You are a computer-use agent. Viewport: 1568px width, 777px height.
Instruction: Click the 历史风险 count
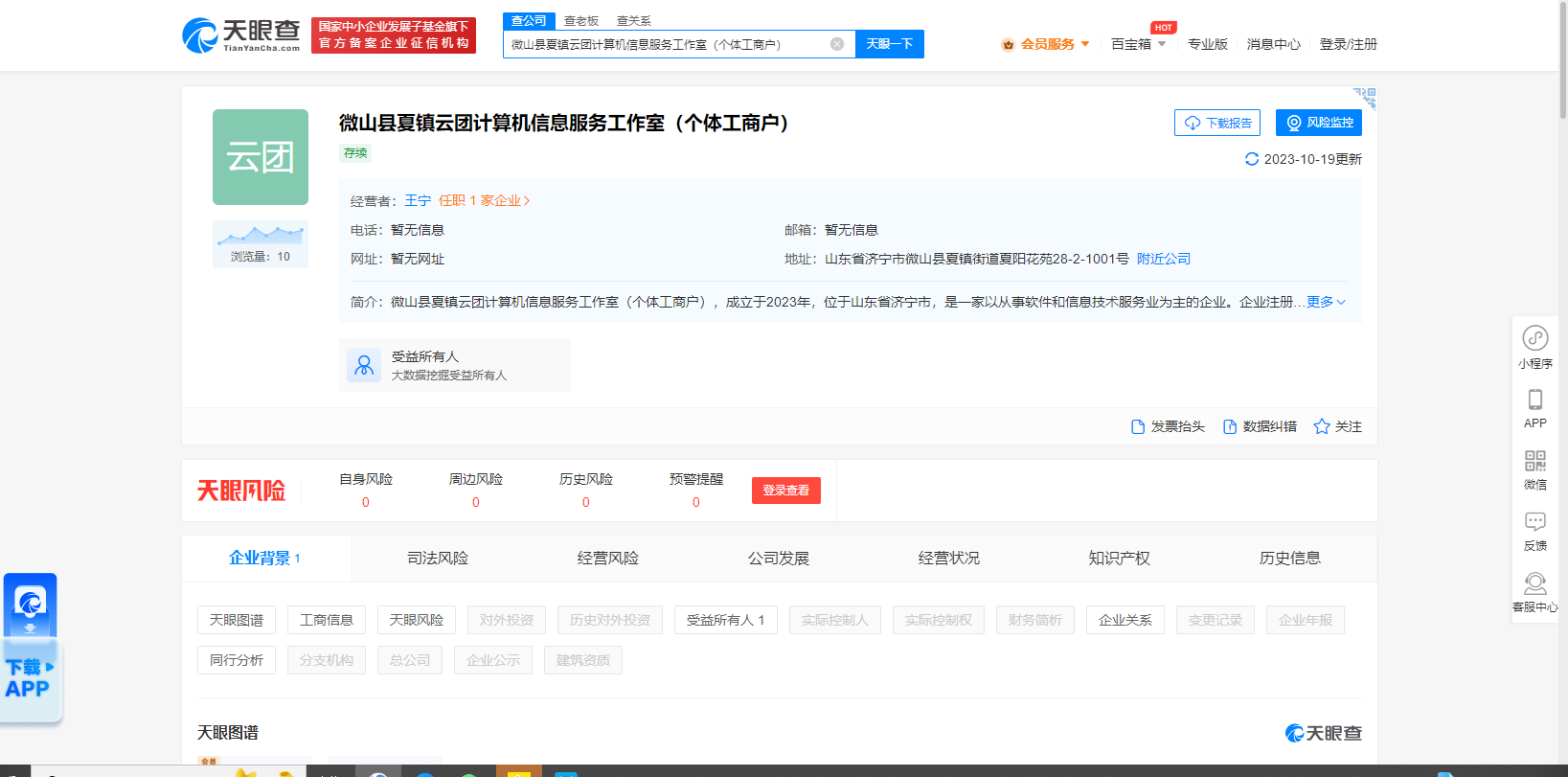[x=586, y=502]
